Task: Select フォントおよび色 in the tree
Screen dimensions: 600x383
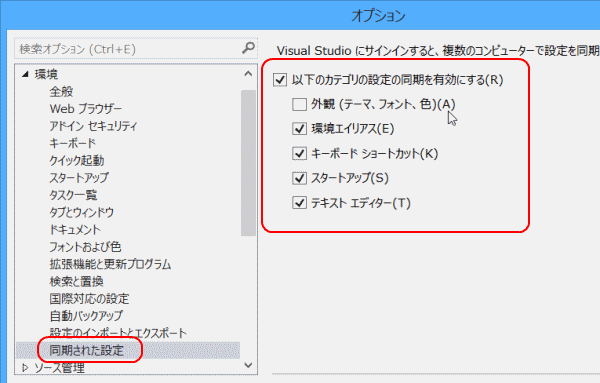Action: [85, 247]
